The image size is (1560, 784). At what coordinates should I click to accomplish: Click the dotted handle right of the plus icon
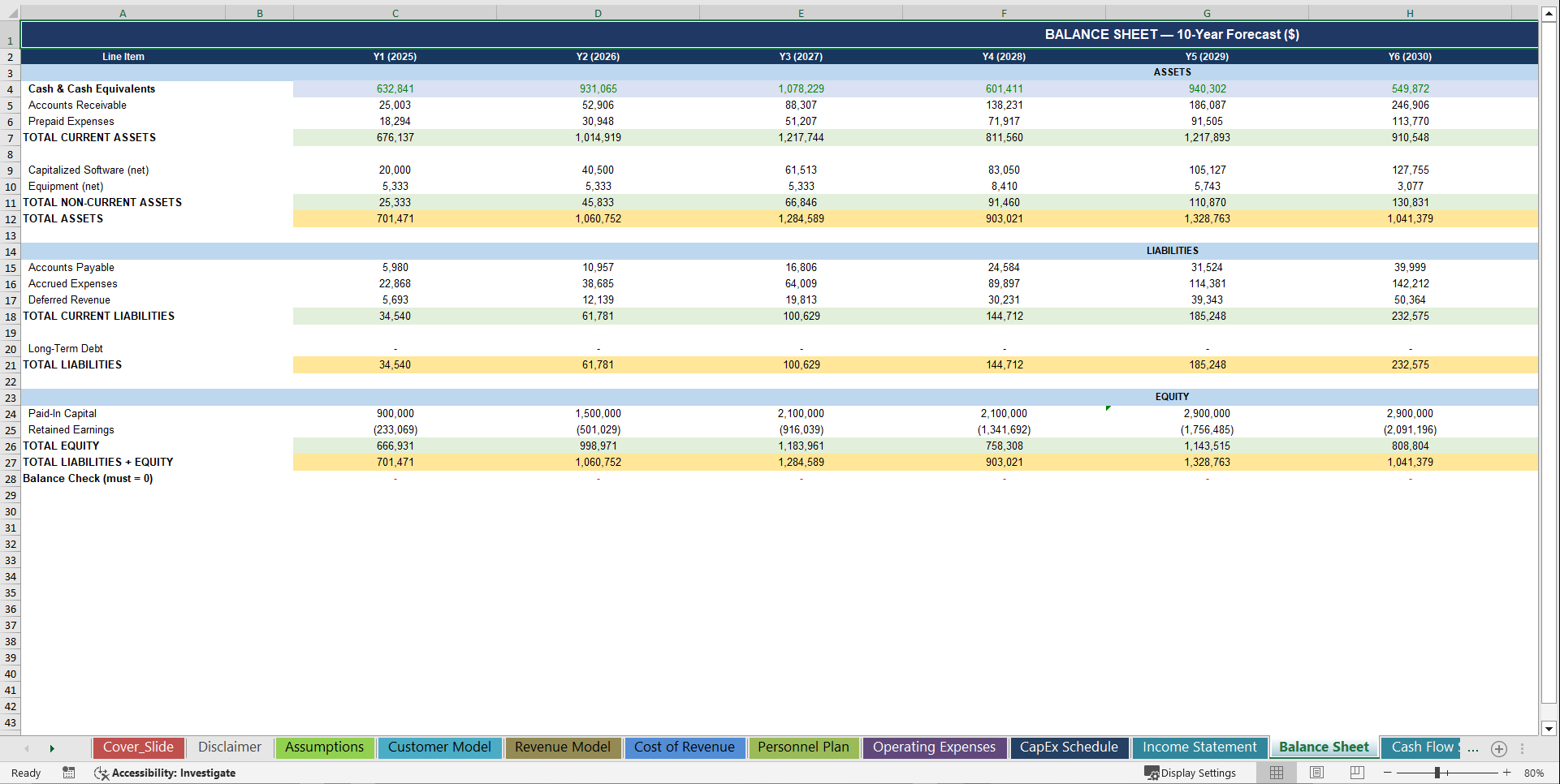(x=1523, y=748)
